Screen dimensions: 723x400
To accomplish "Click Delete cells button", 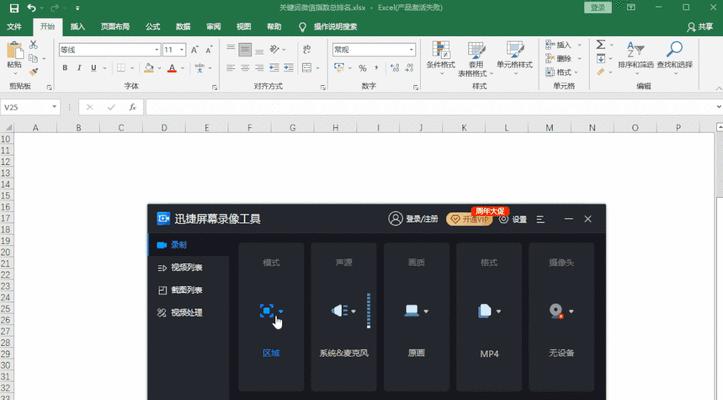I will point(558,59).
